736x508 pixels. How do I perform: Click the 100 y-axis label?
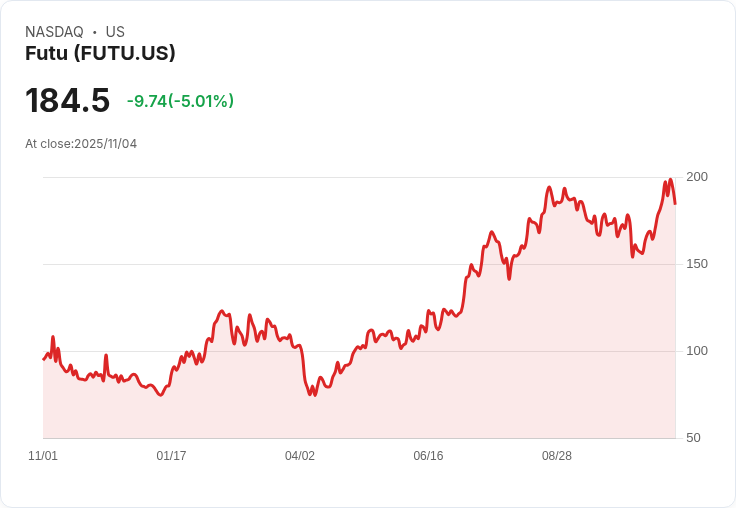(x=697, y=351)
